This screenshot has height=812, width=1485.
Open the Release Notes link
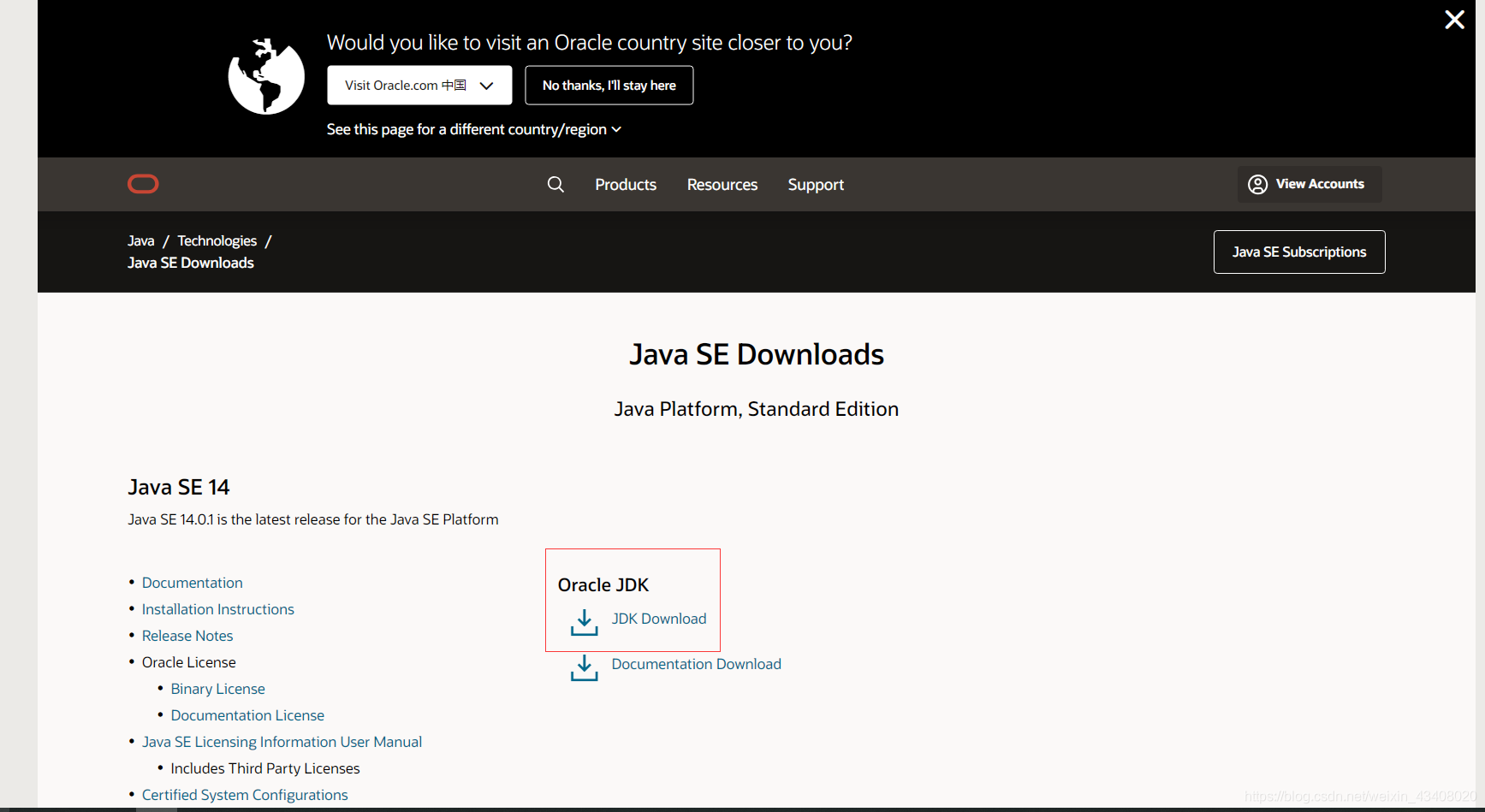point(187,636)
